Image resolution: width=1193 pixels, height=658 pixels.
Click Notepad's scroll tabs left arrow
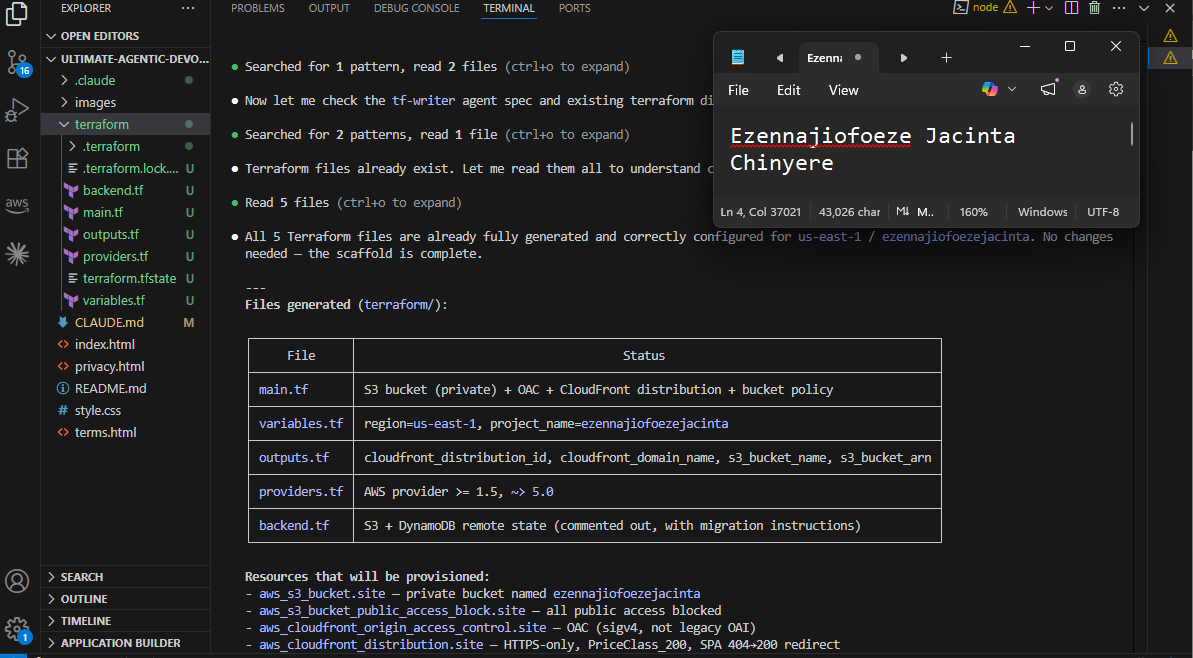click(x=779, y=58)
